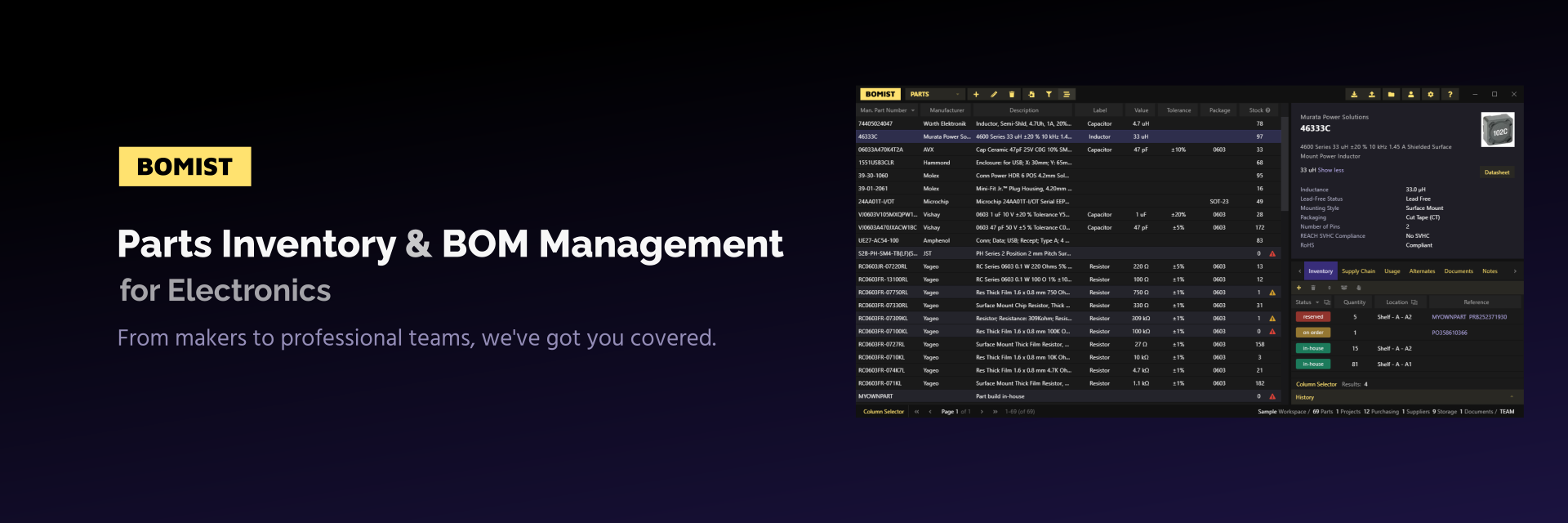1568x523 pixels.
Task: Click the on order status badge
Action: pos(1313,333)
